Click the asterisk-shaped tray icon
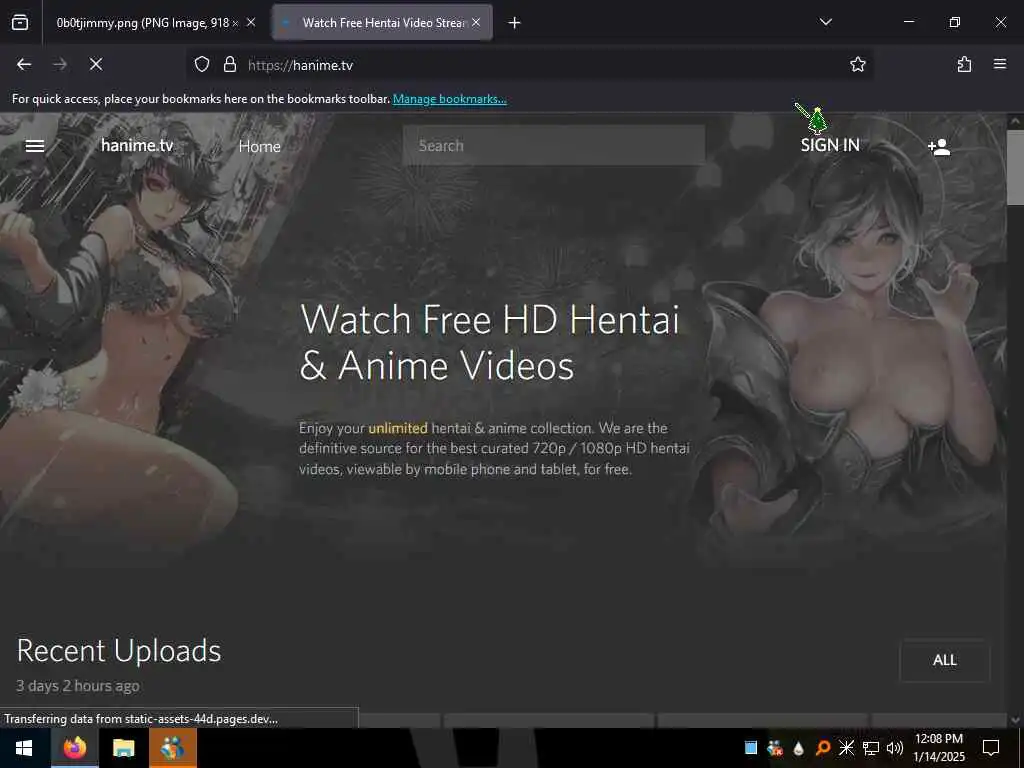This screenshot has width=1024, height=768. tap(846, 748)
